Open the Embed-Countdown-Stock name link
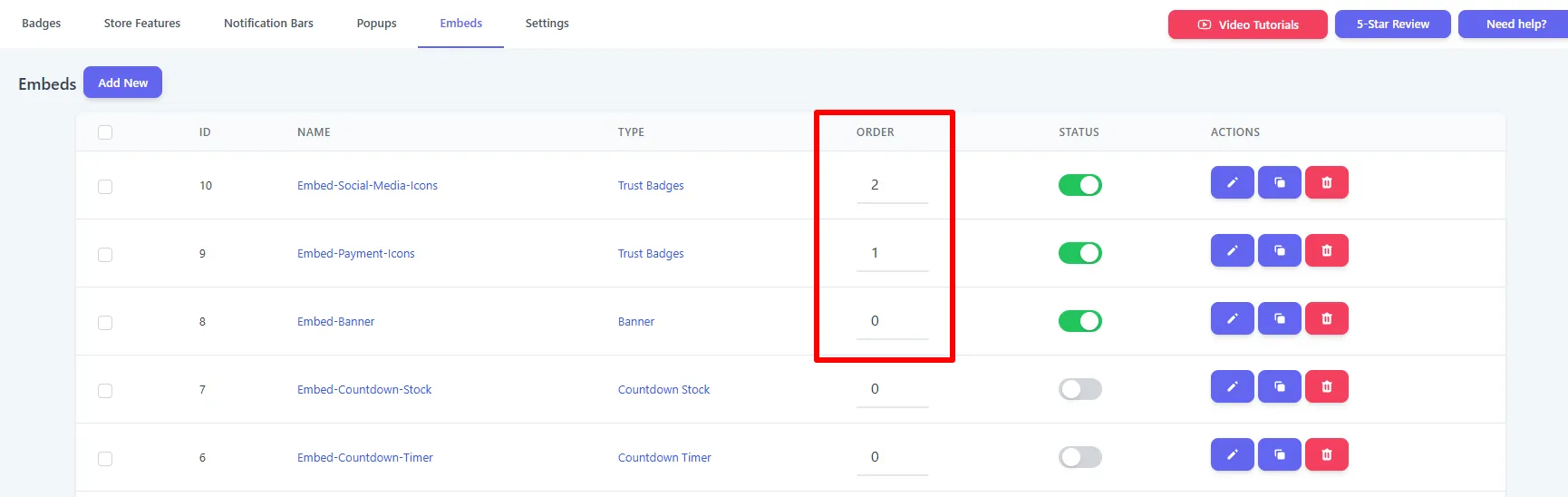Viewport: 1568px width, 497px height. pos(364,390)
